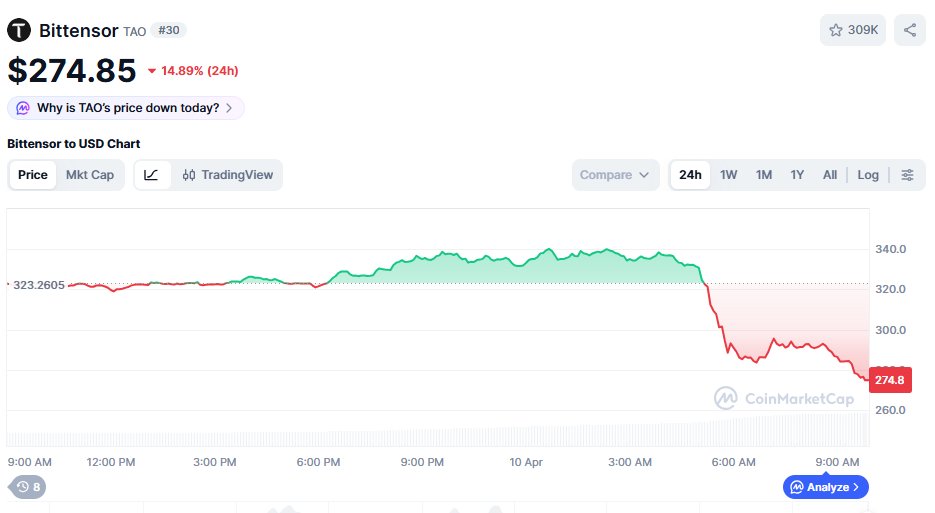Click the Bittensor TAO logo icon

(19, 30)
